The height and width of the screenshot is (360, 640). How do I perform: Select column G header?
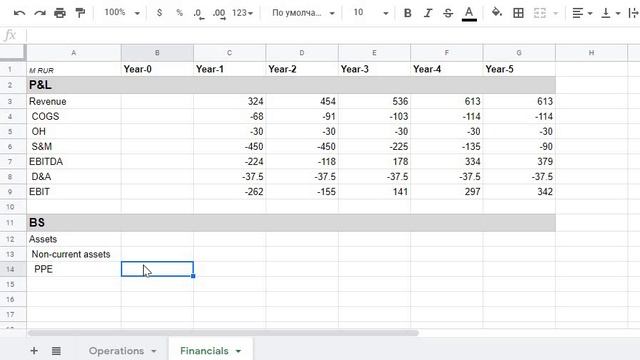point(519,53)
